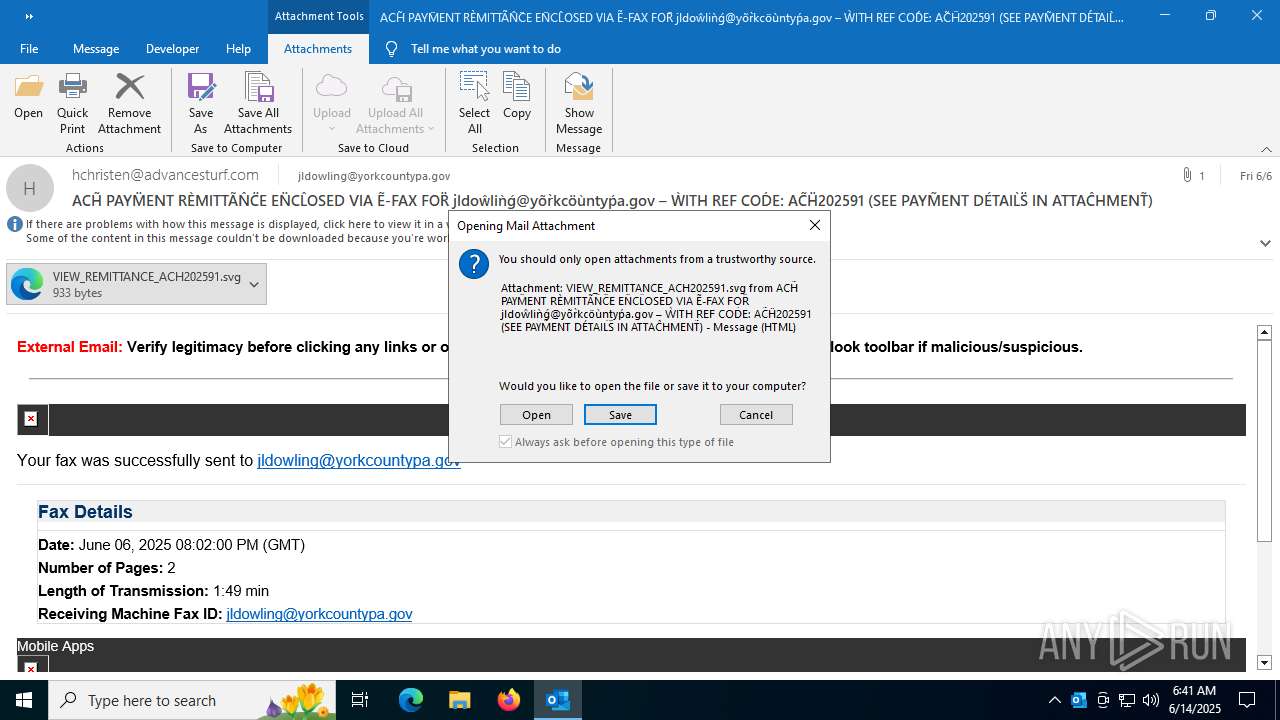The width and height of the screenshot is (1280, 720).
Task: Click the SVG attachment file icon
Action: (x=27, y=284)
